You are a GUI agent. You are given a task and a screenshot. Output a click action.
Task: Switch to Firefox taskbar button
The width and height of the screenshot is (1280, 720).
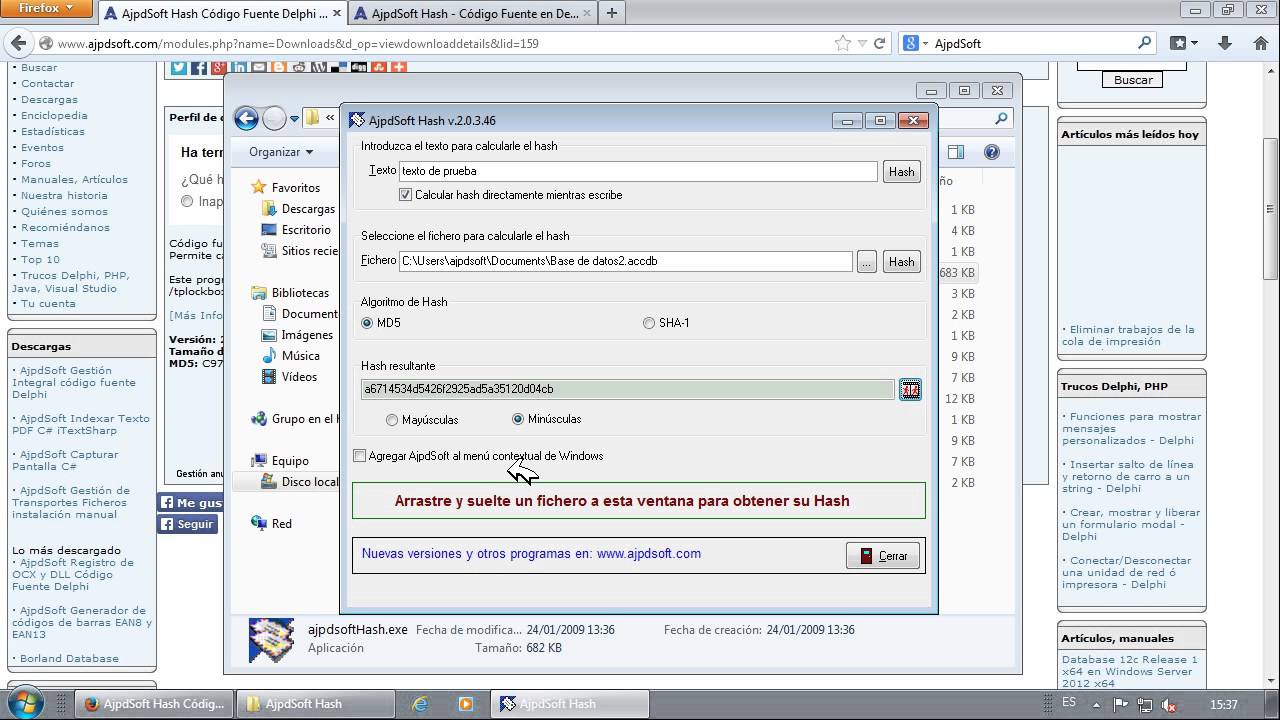click(x=155, y=704)
